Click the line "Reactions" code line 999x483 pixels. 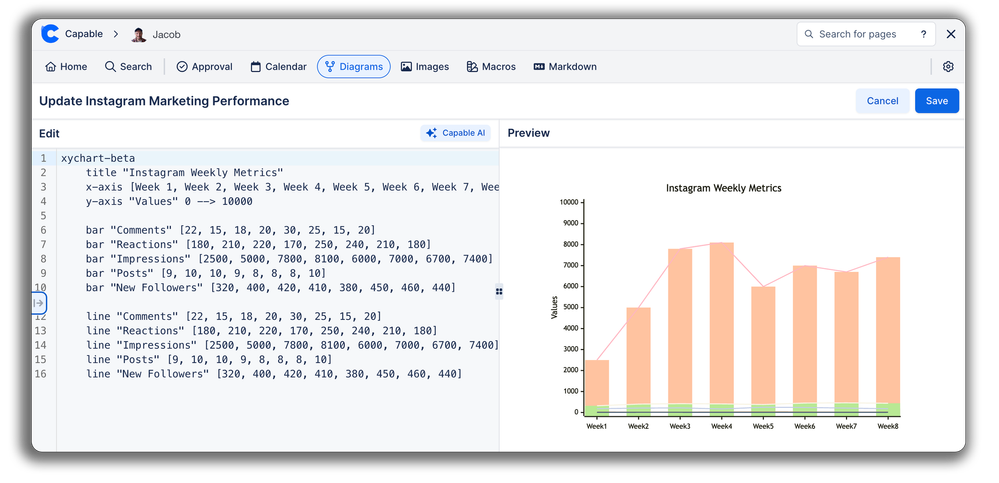pos(262,331)
